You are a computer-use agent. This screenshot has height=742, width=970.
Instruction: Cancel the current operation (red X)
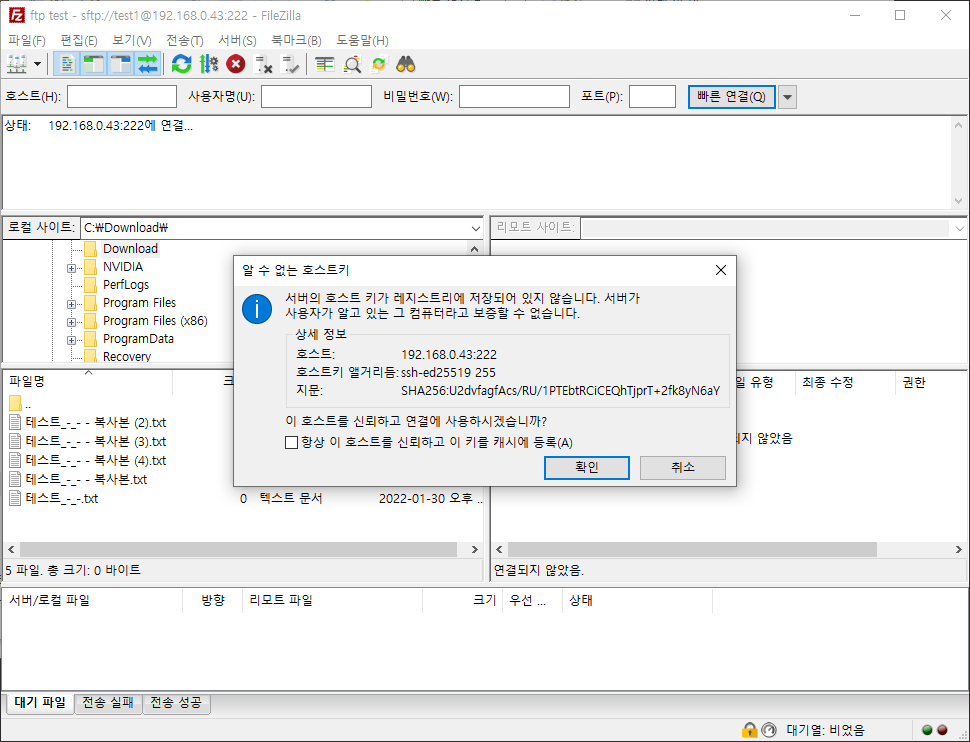[x=236, y=64]
